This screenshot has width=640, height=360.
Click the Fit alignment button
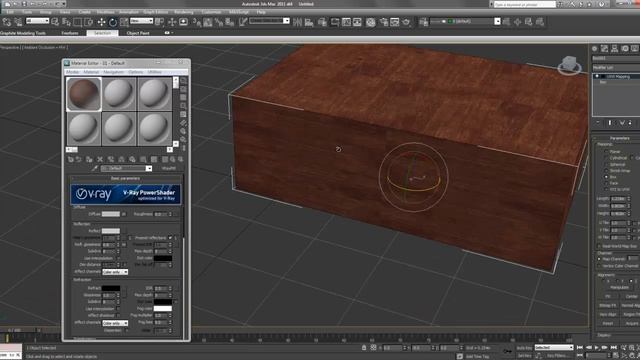point(608,296)
